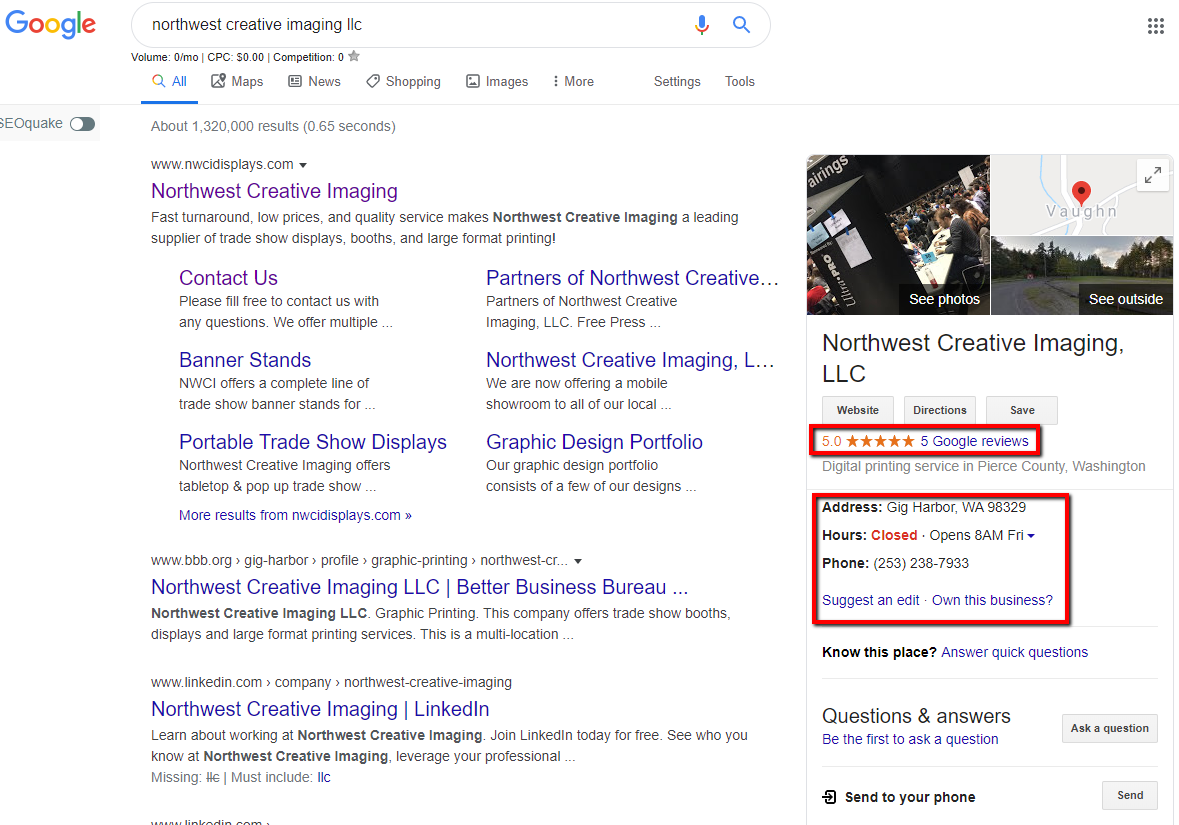Open search Tools

click(x=739, y=81)
